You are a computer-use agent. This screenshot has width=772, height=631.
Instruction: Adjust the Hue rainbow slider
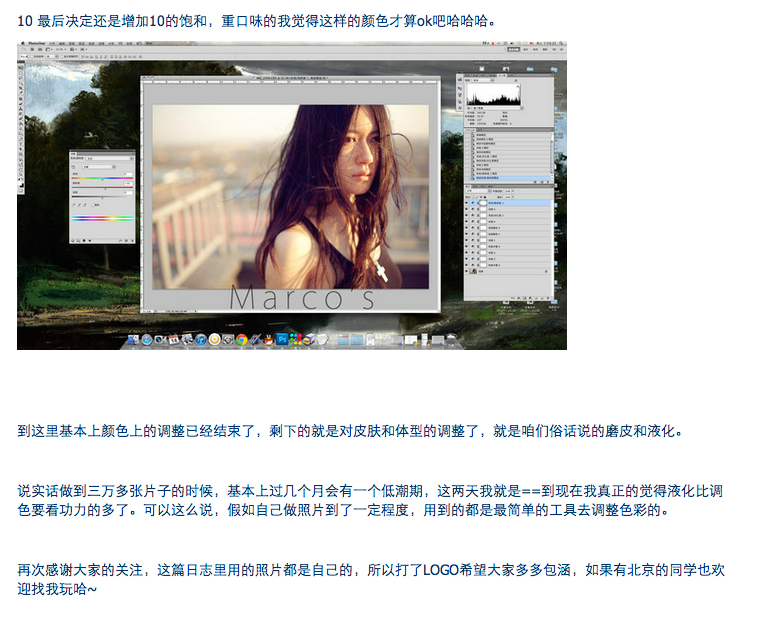[x=102, y=178]
